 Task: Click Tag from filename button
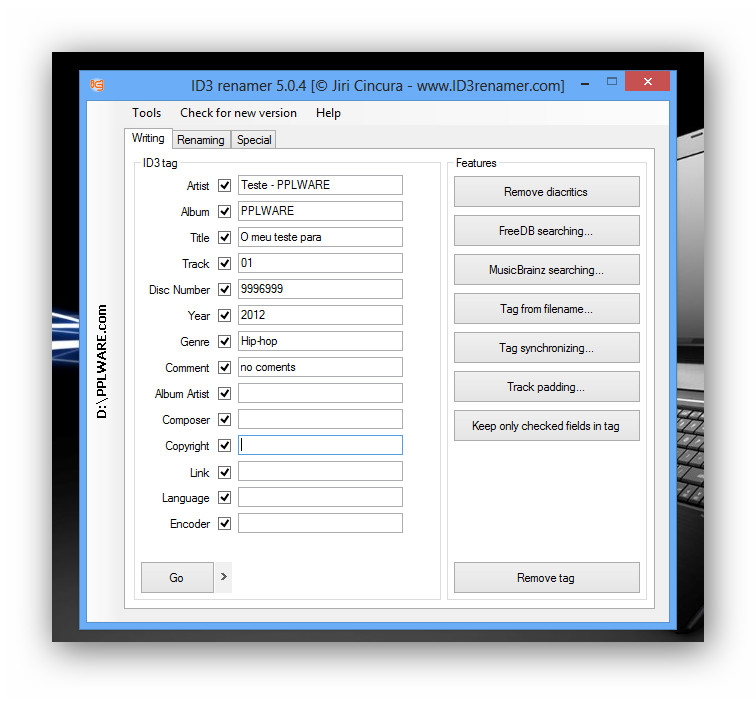[547, 309]
